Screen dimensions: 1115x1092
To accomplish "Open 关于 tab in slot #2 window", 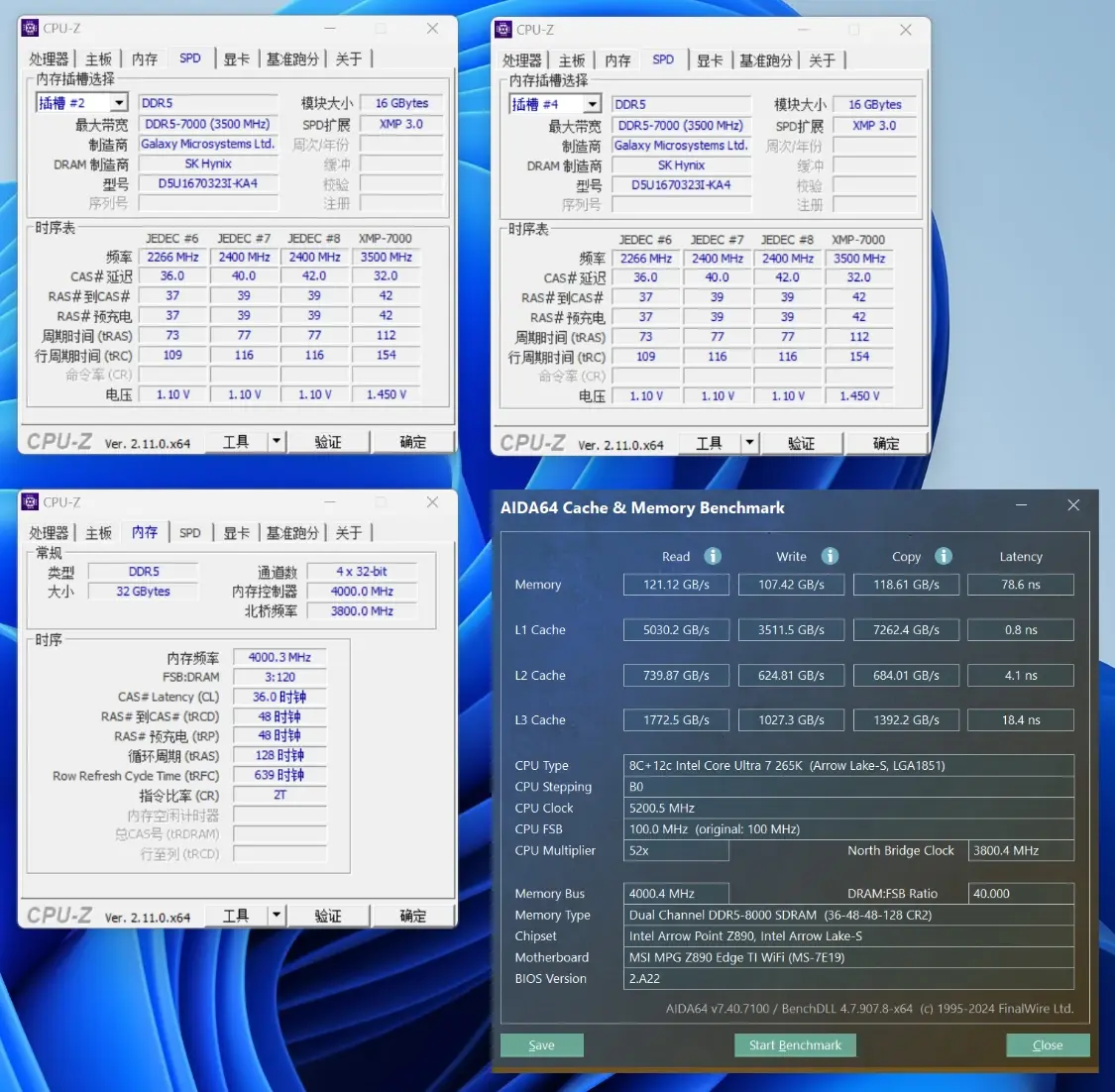I will tap(349, 59).
